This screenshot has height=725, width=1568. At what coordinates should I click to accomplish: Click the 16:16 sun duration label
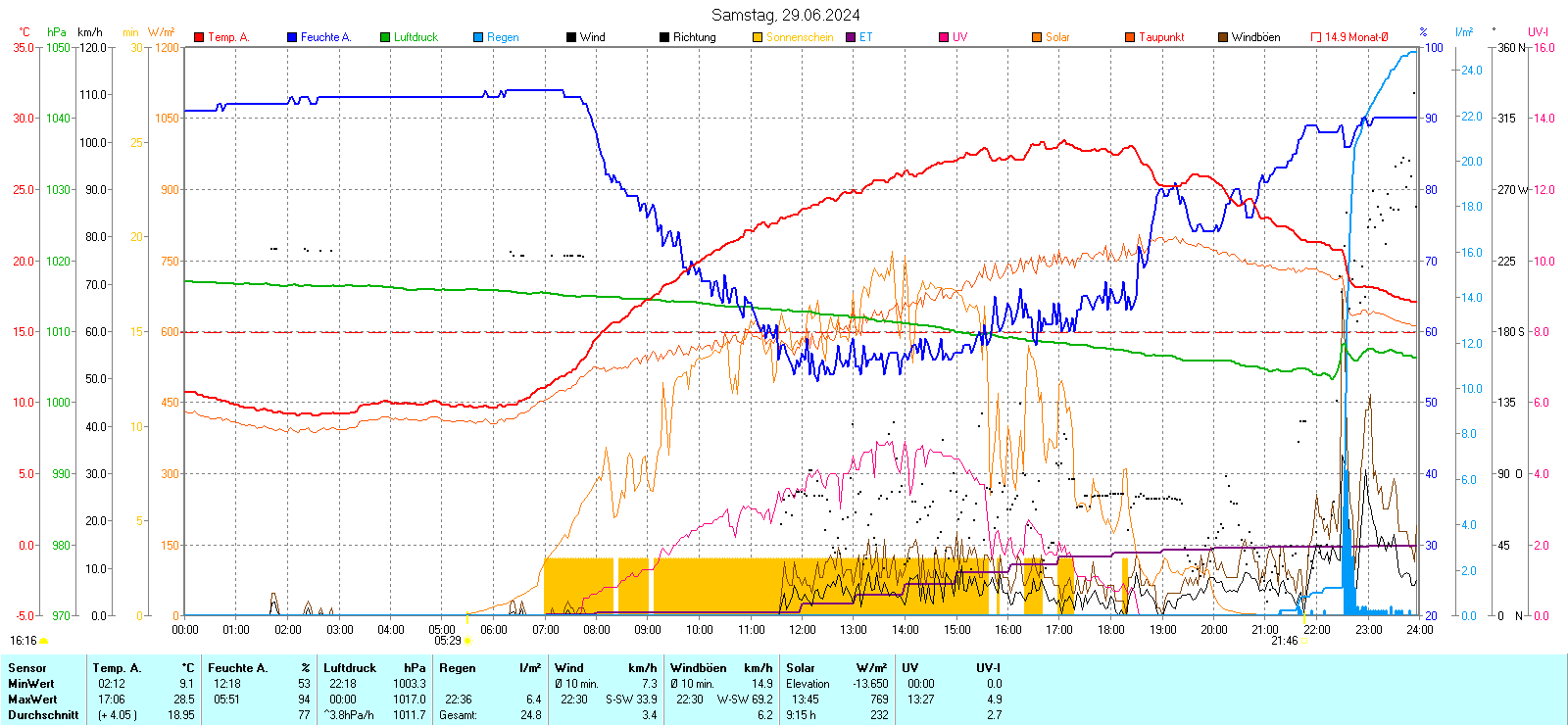pos(24,641)
